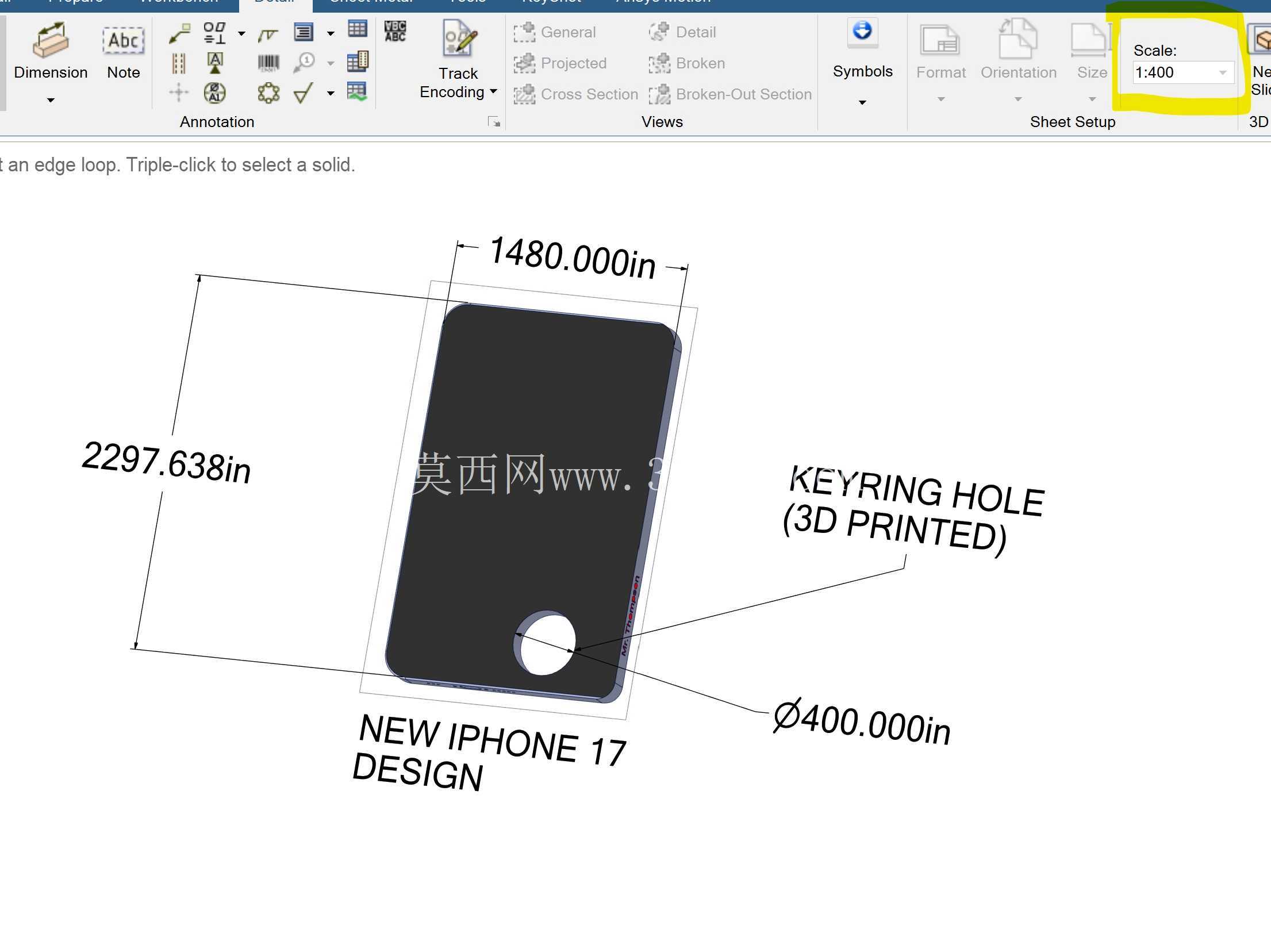Run the ABC spell check tool
The width and height of the screenshot is (1271, 952).
(x=395, y=31)
